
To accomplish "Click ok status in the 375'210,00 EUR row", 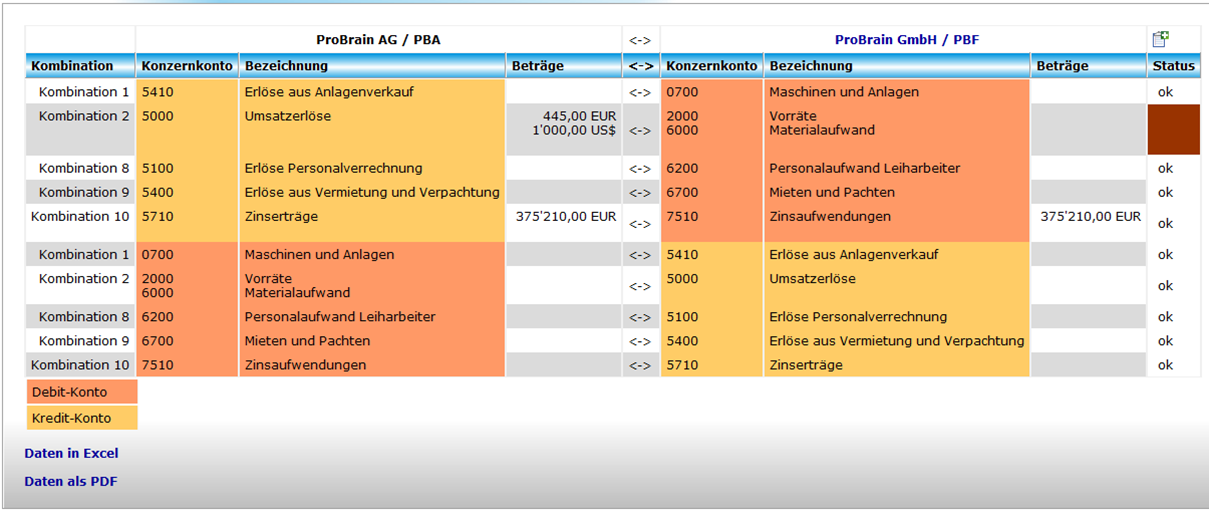I will coord(1165,223).
